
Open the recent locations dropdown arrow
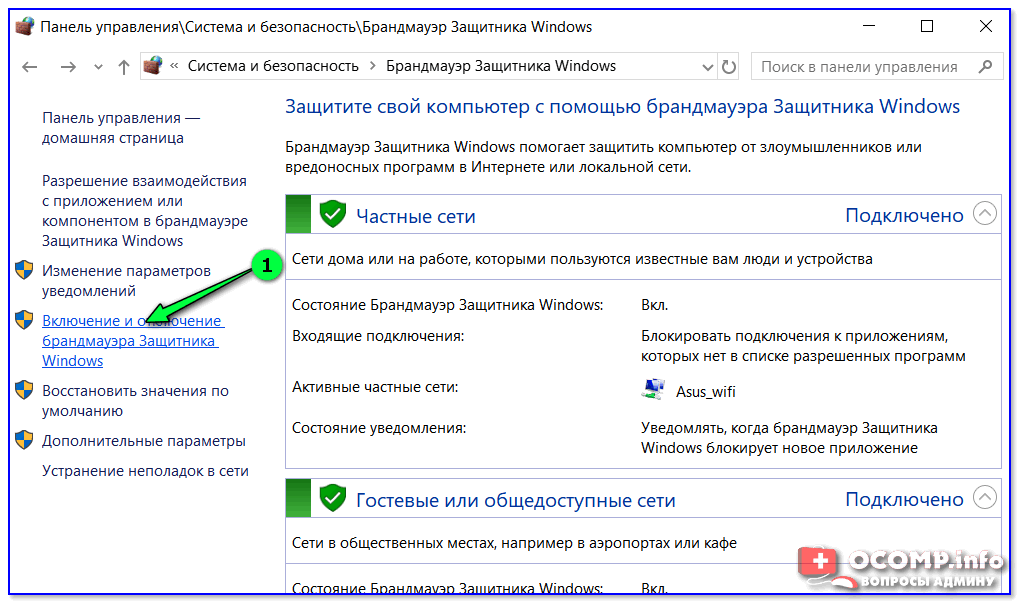(x=97, y=67)
